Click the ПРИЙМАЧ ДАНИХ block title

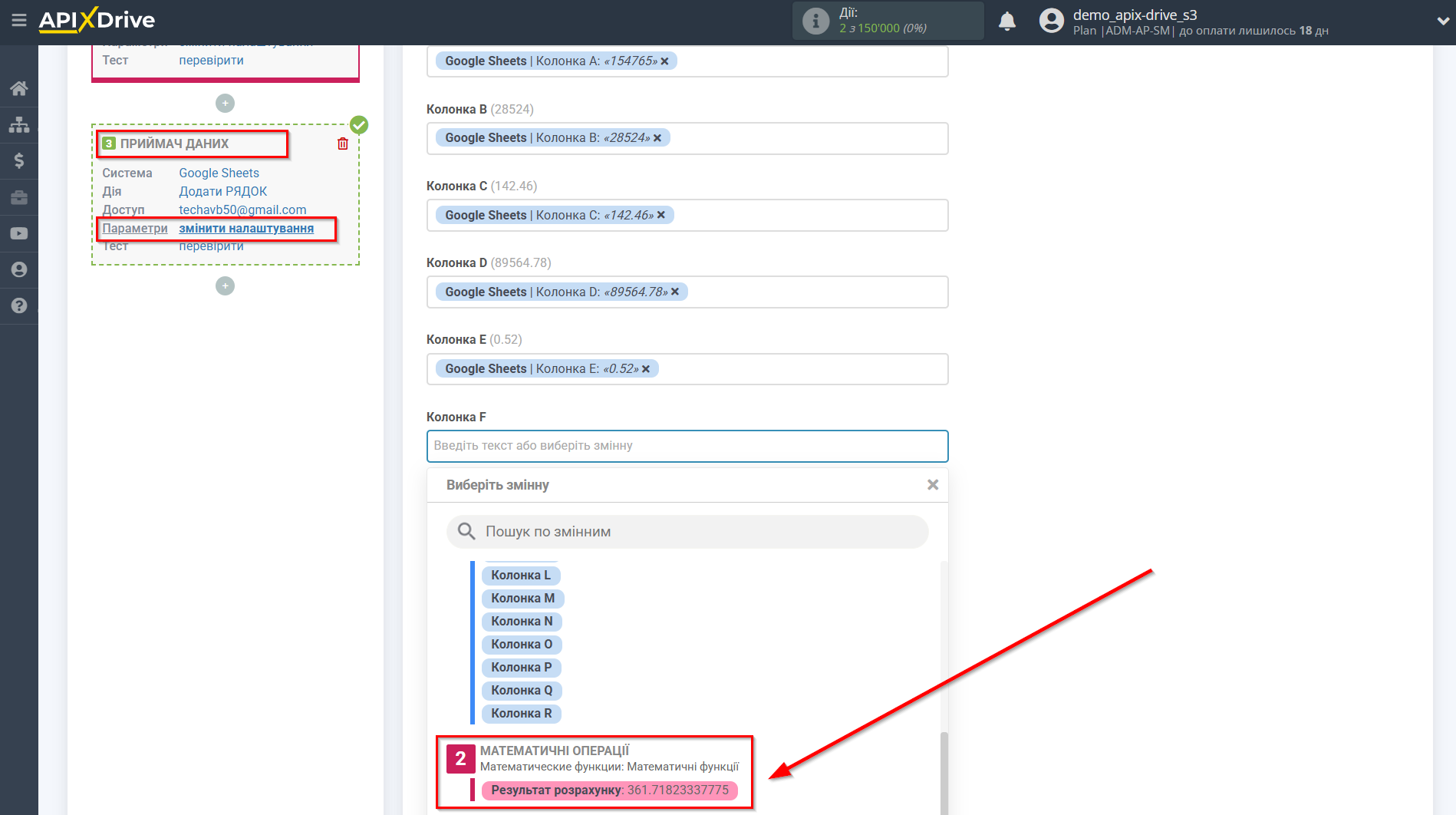[x=174, y=144]
